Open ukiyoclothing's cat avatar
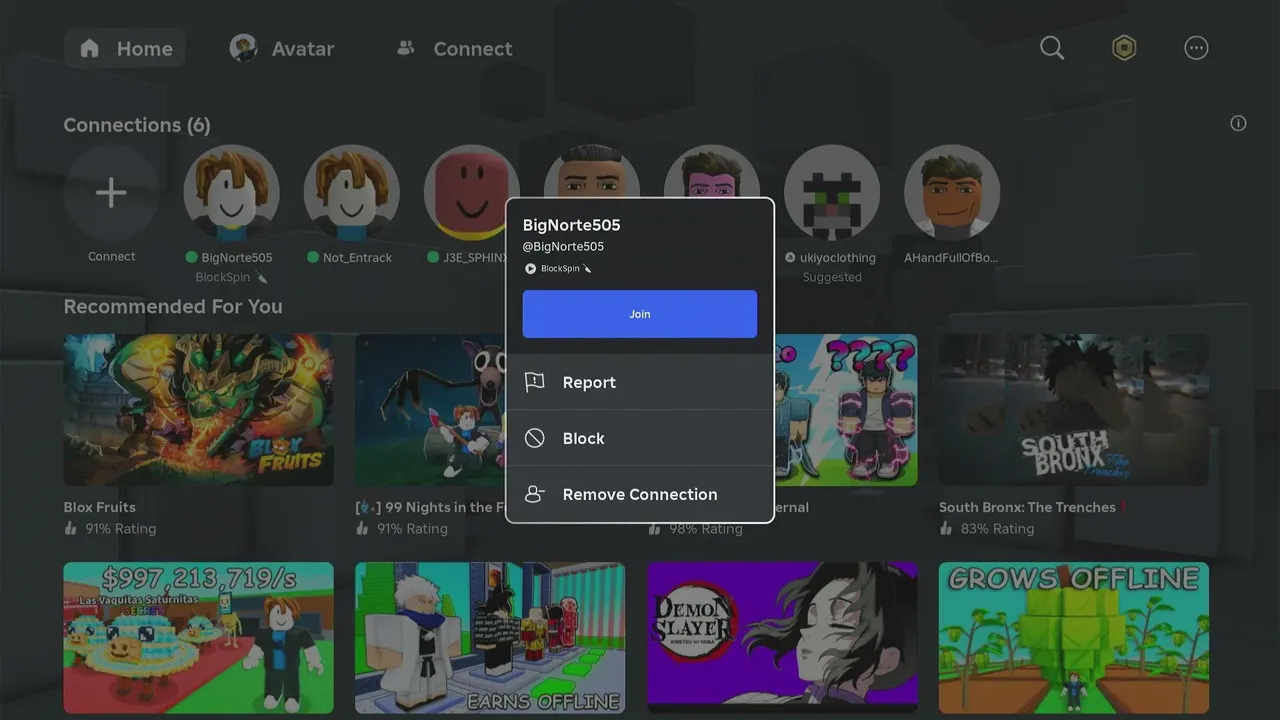The image size is (1280, 720). click(831, 193)
